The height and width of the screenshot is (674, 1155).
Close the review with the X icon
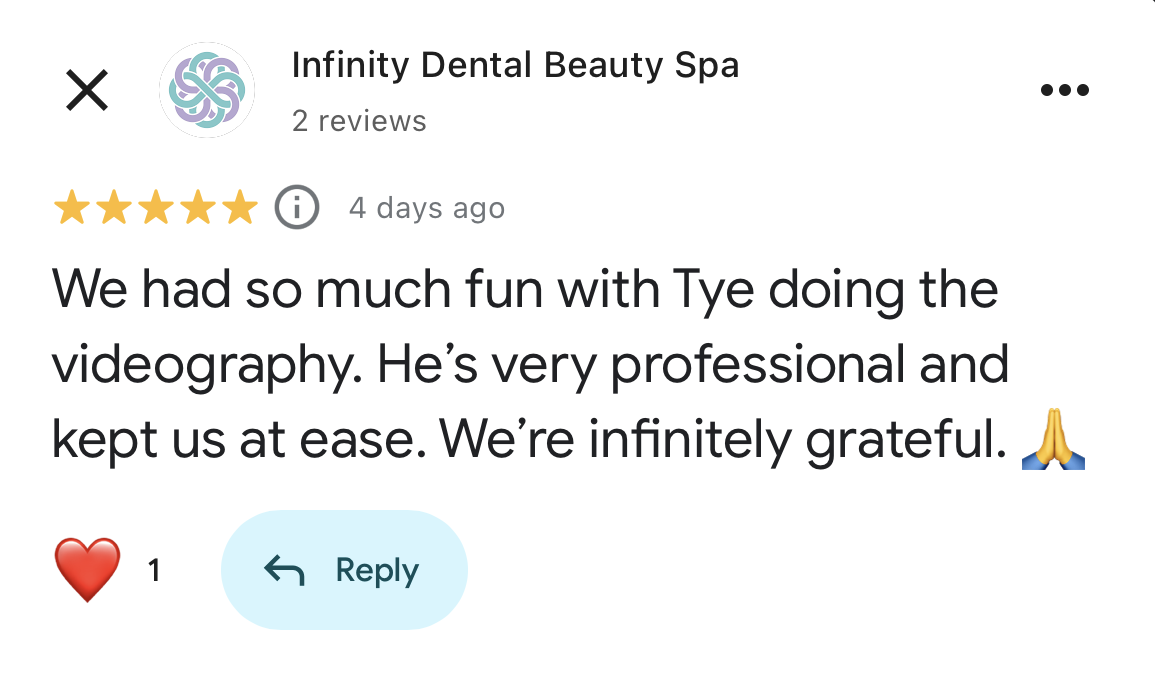[x=87, y=91]
